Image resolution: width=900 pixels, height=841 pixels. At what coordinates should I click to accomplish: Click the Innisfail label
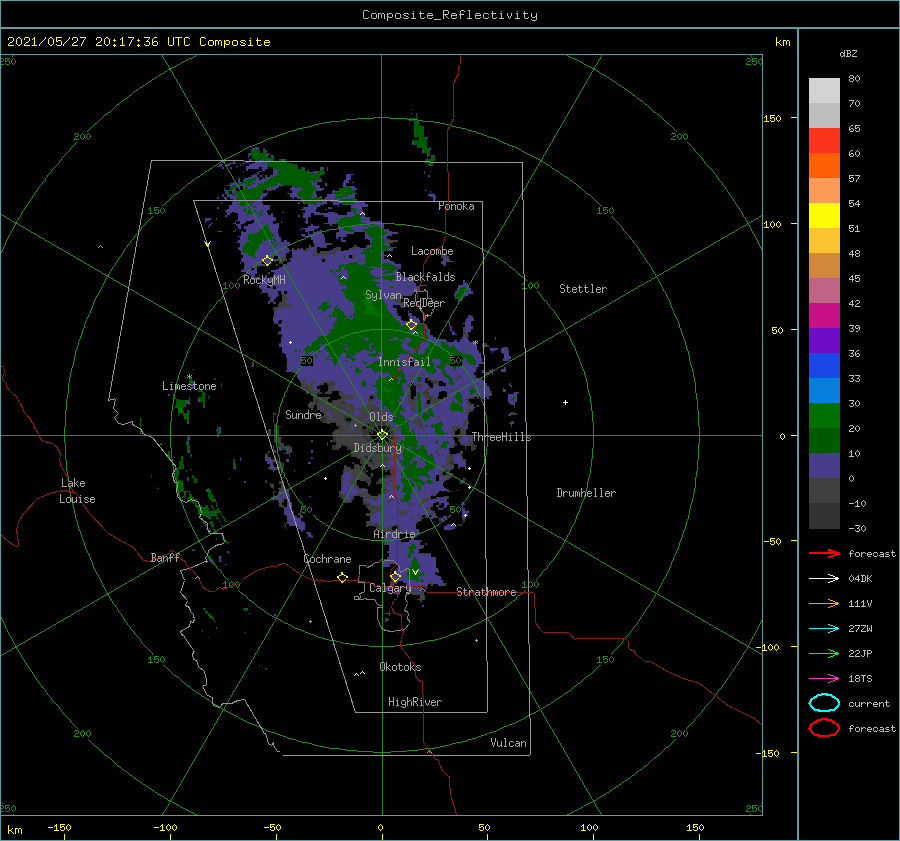(x=404, y=362)
